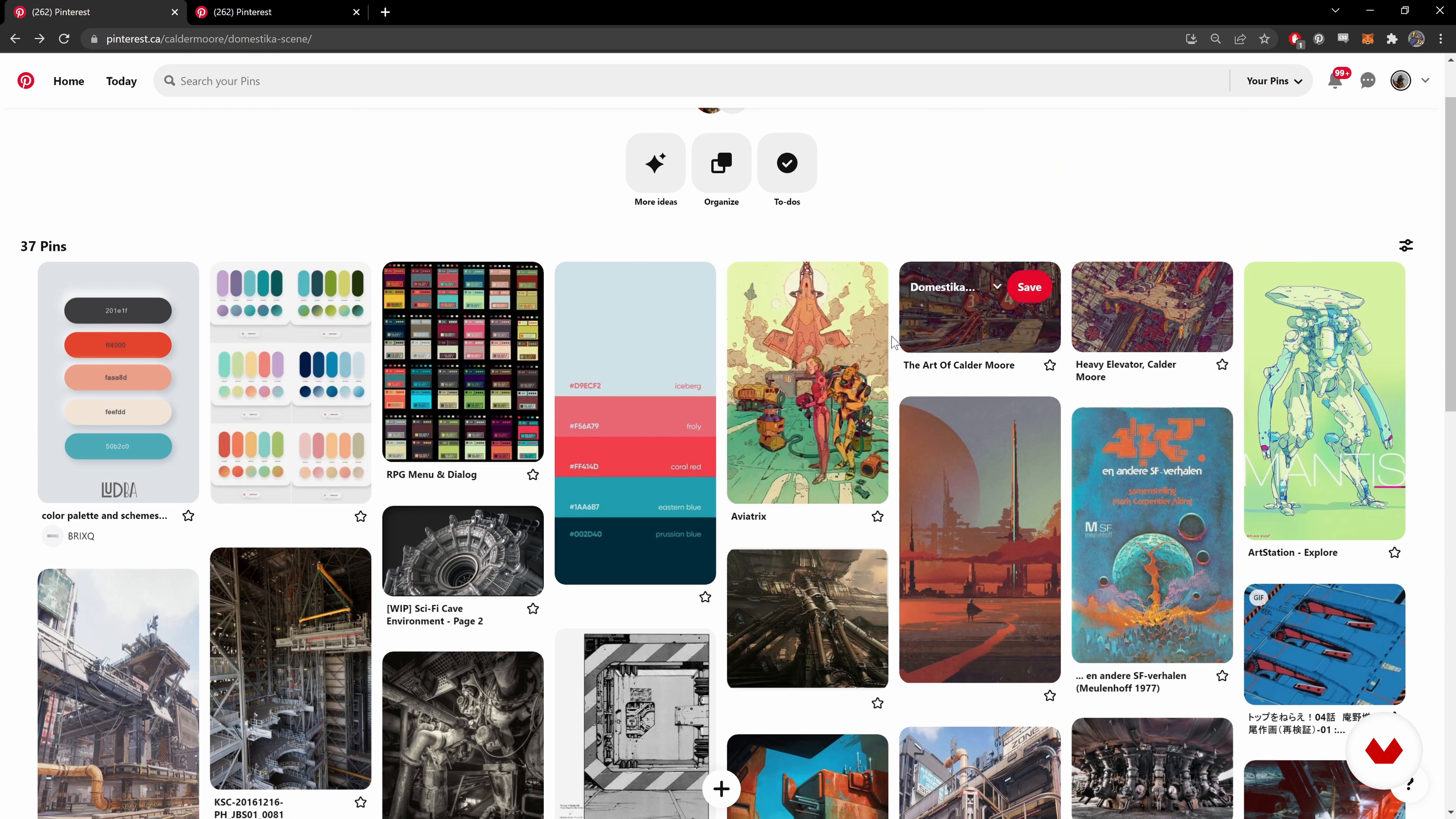Image resolution: width=1456 pixels, height=819 pixels.
Task: Click the red Domestika floating logo
Action: pos(1384,751)
